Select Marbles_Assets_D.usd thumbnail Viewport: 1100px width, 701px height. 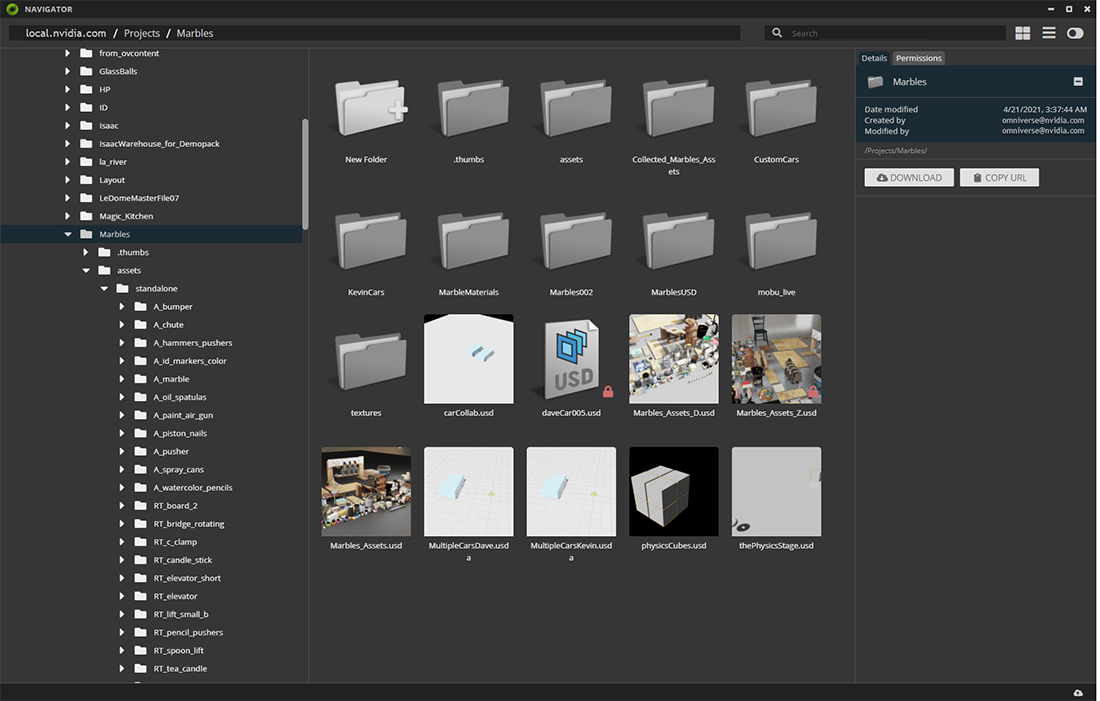click(x=673, y=359)
